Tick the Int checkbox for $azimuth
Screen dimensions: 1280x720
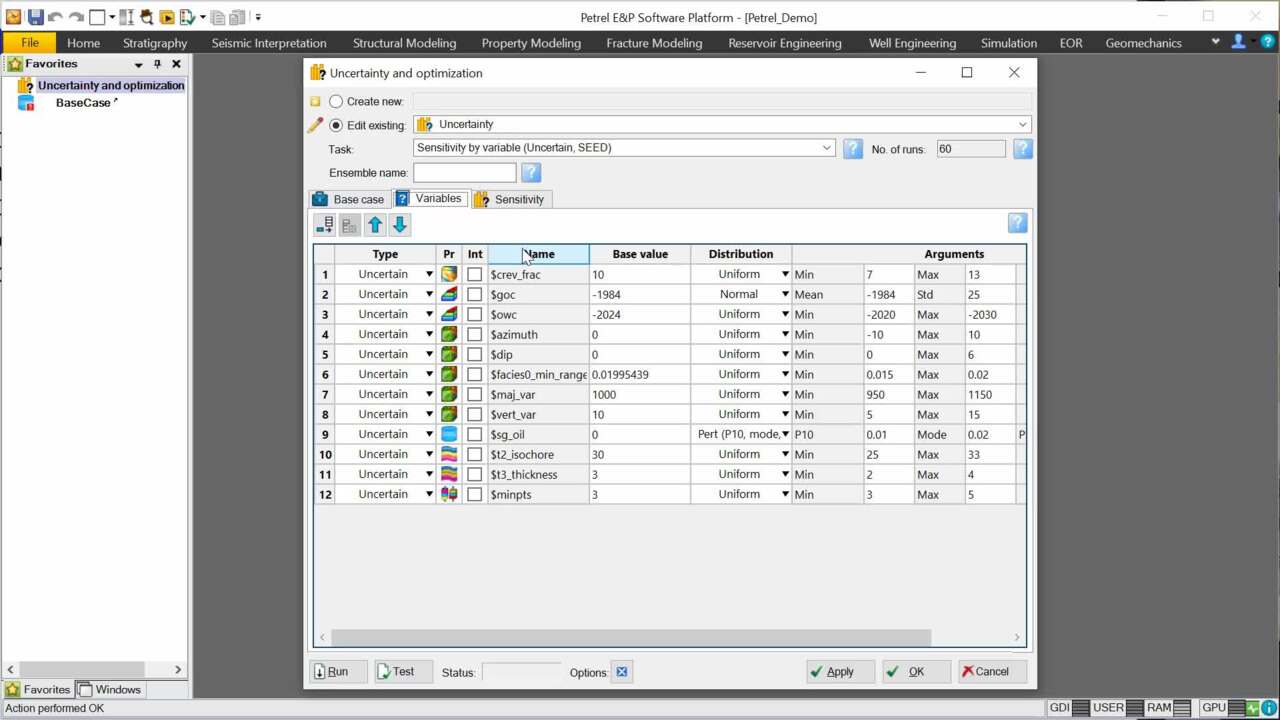(474, 334)
